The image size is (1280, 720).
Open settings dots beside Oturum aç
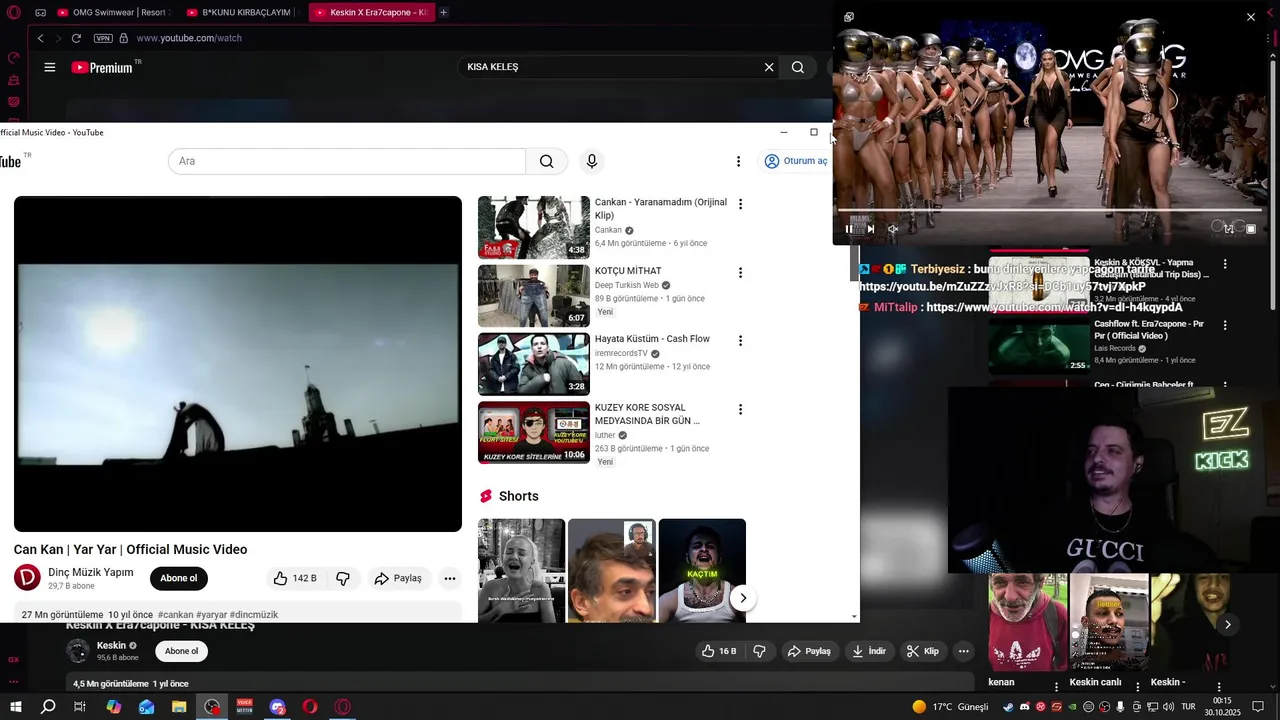pos(738,161)
